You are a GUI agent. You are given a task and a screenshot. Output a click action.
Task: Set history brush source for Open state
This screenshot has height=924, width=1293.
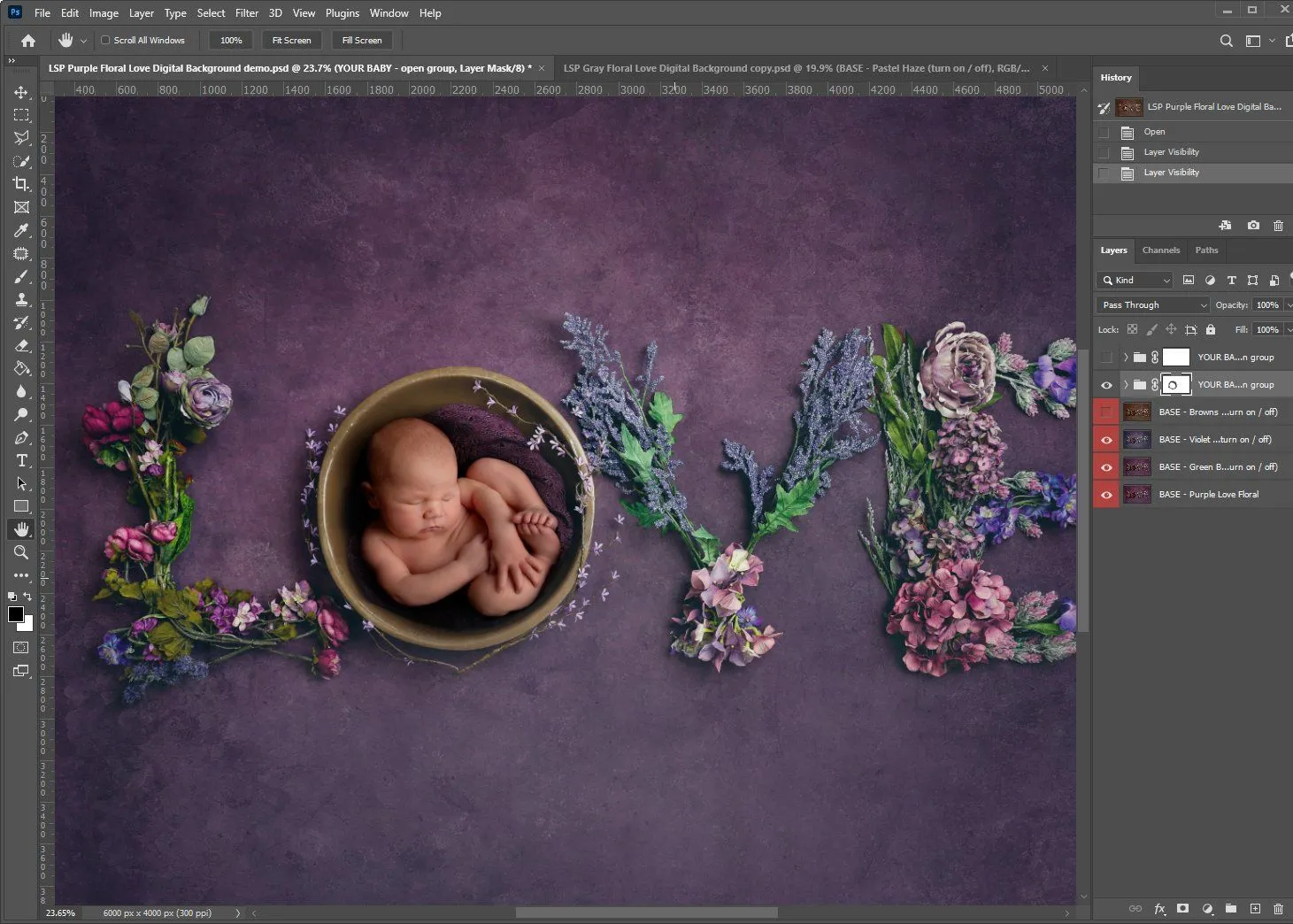point(1104,132)
